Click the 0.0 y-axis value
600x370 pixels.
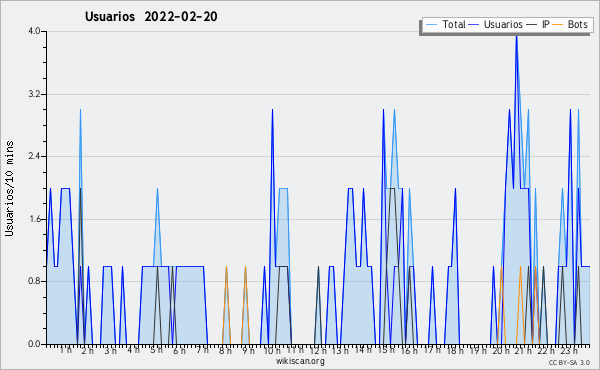coord(34,344)
